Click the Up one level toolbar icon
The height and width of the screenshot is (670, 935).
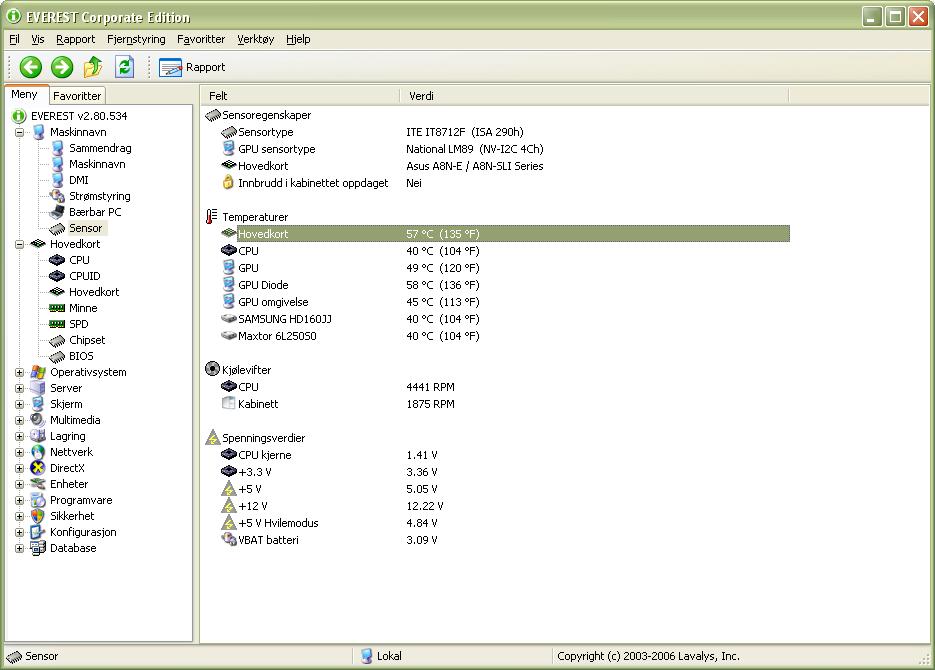coord(93,67)
